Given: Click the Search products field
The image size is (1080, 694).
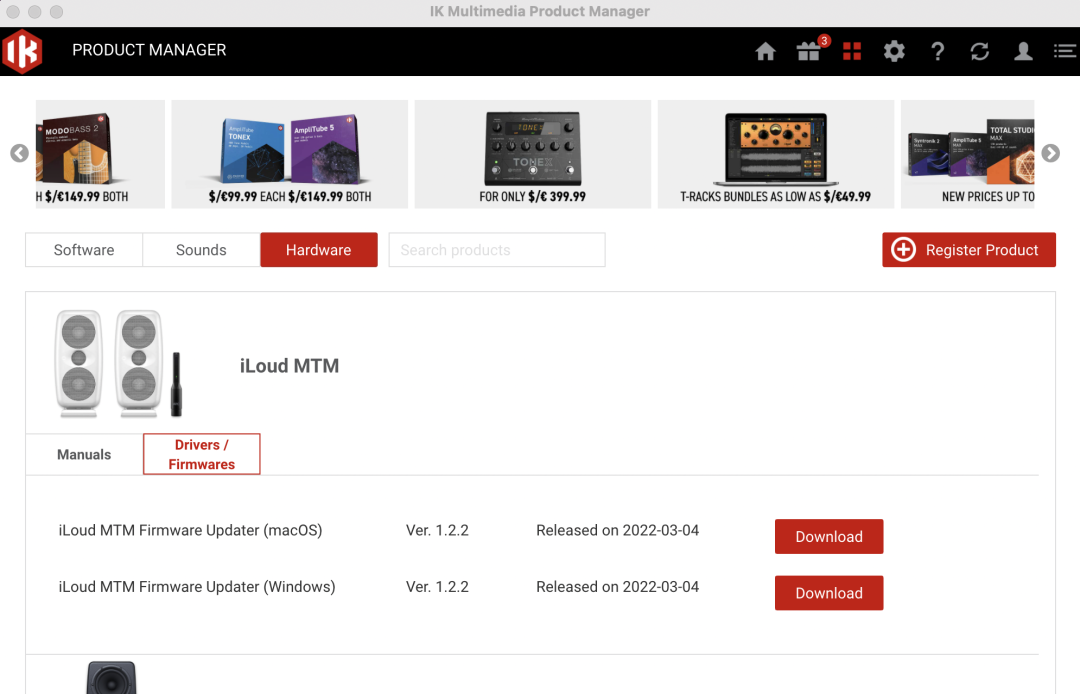Looking at the screenshot, I should [x=497, y=250].
